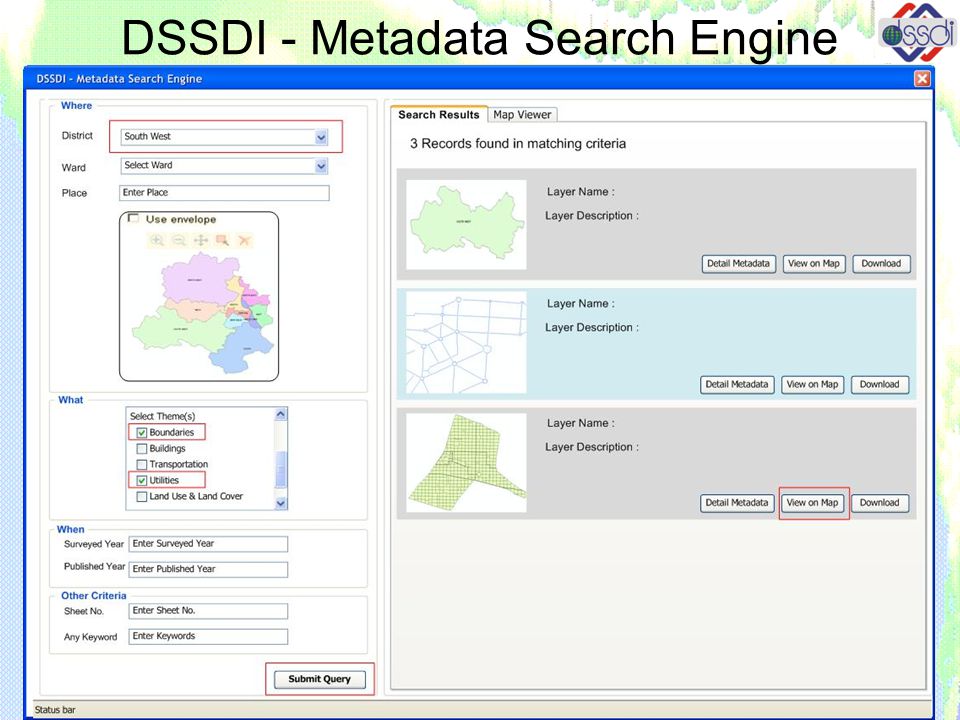This screenshot has height=720, width=960.
Task: Enable the Use envelope checkbox
Action: [133, 219]
